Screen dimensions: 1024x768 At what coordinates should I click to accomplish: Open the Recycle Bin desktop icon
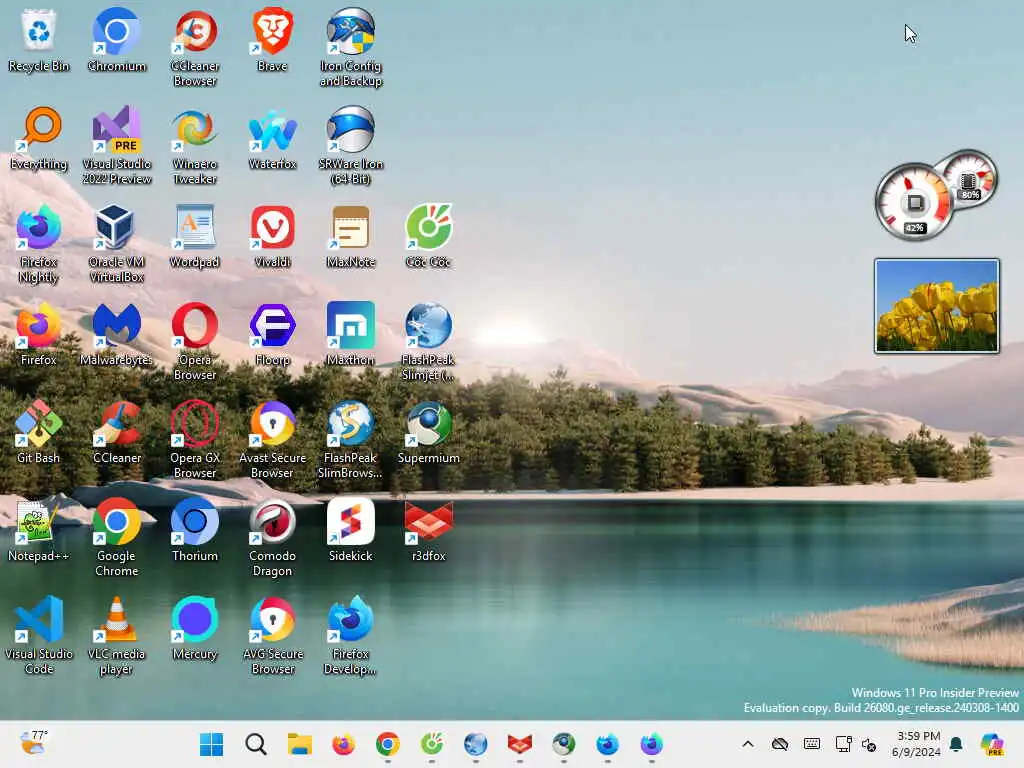click(39, 40)
